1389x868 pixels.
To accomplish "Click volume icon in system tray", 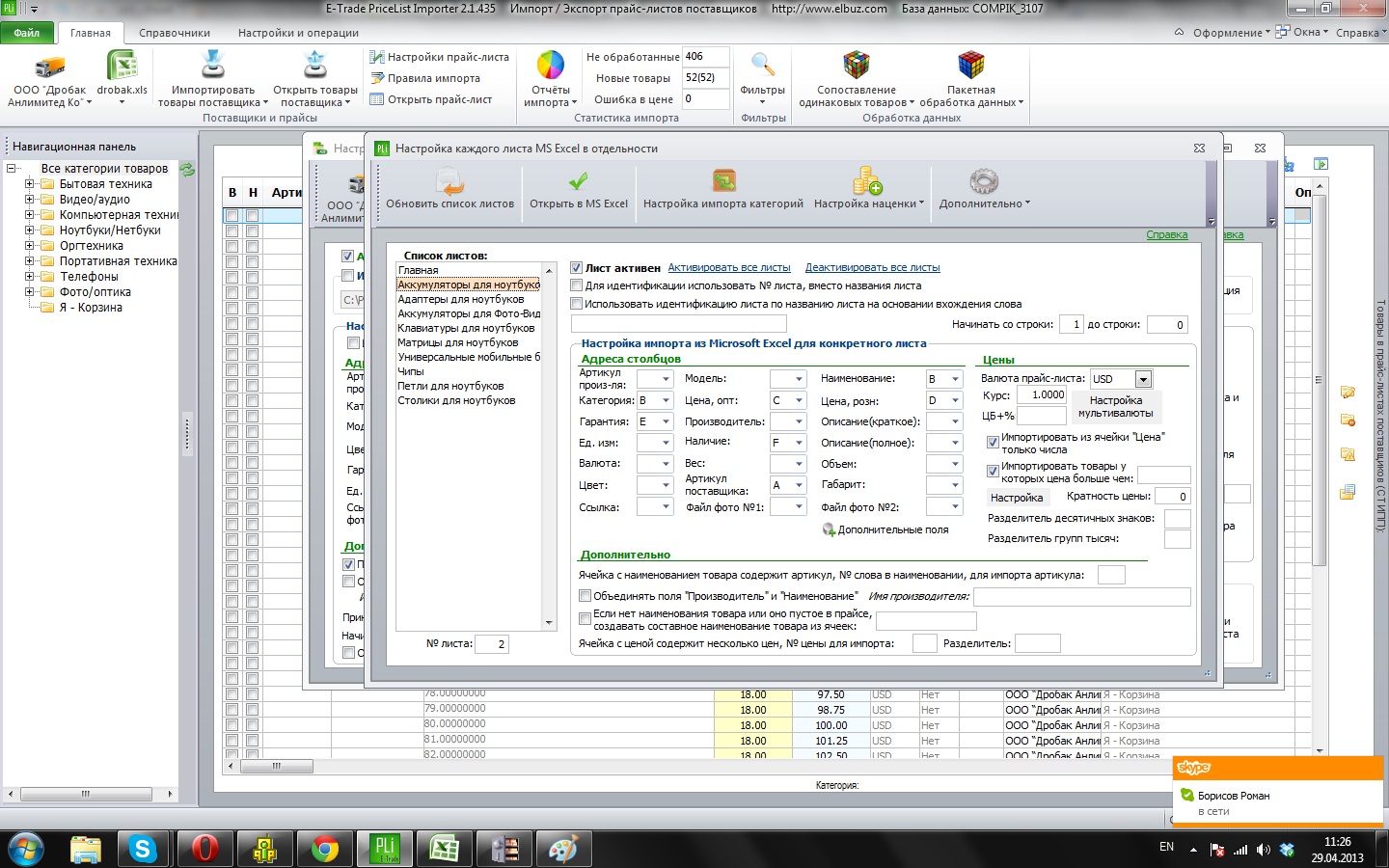I will [x=1264, y=850].
